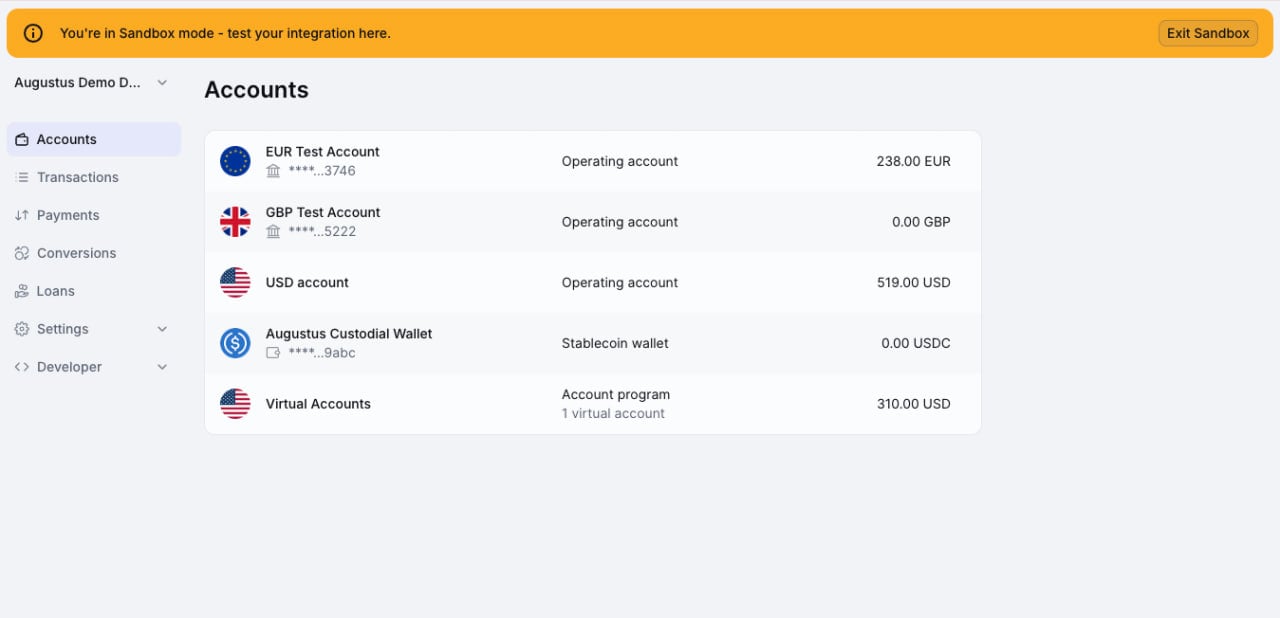
Task: Click the Loans icon in sidebar
Action: [x=22, y=291]
